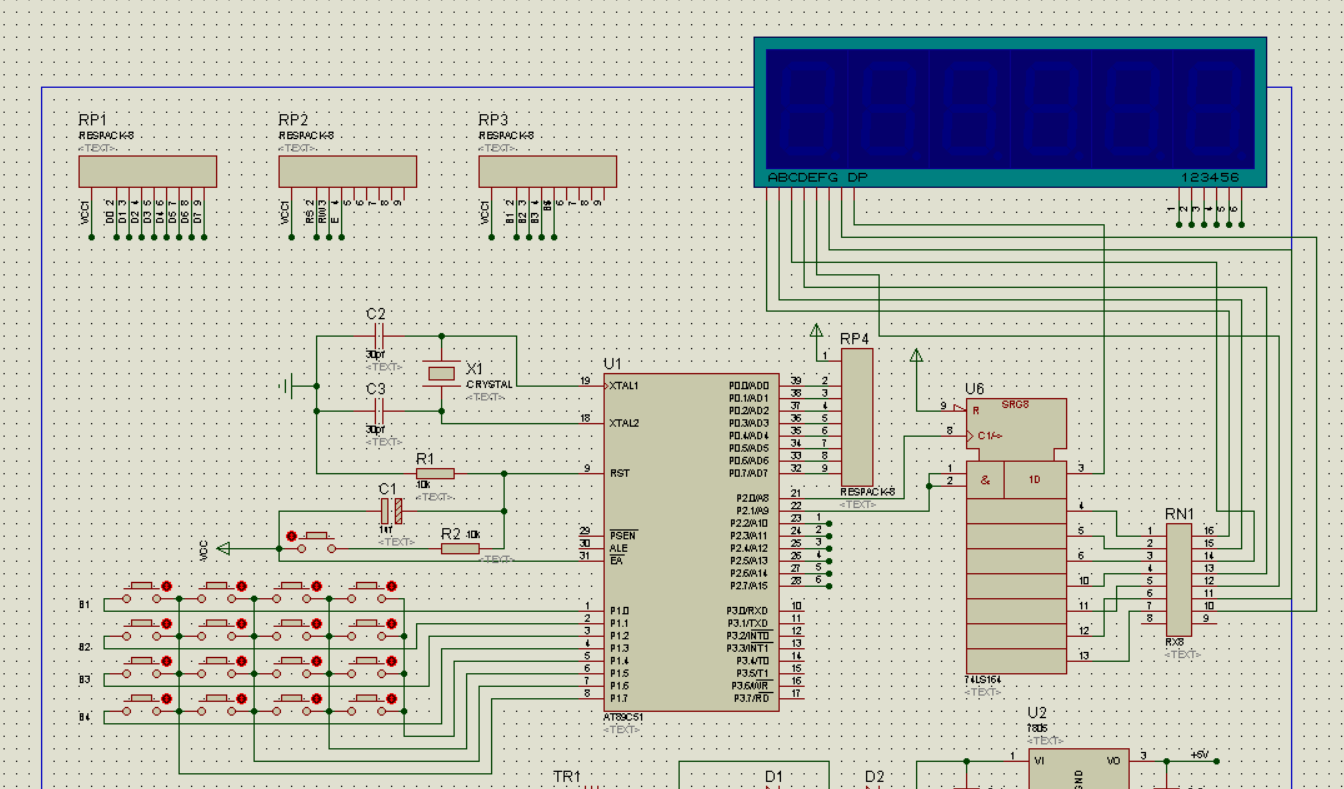Select capacitor C2 symbol
Viewport: 1344px width, 789px height.
[378, 336]
